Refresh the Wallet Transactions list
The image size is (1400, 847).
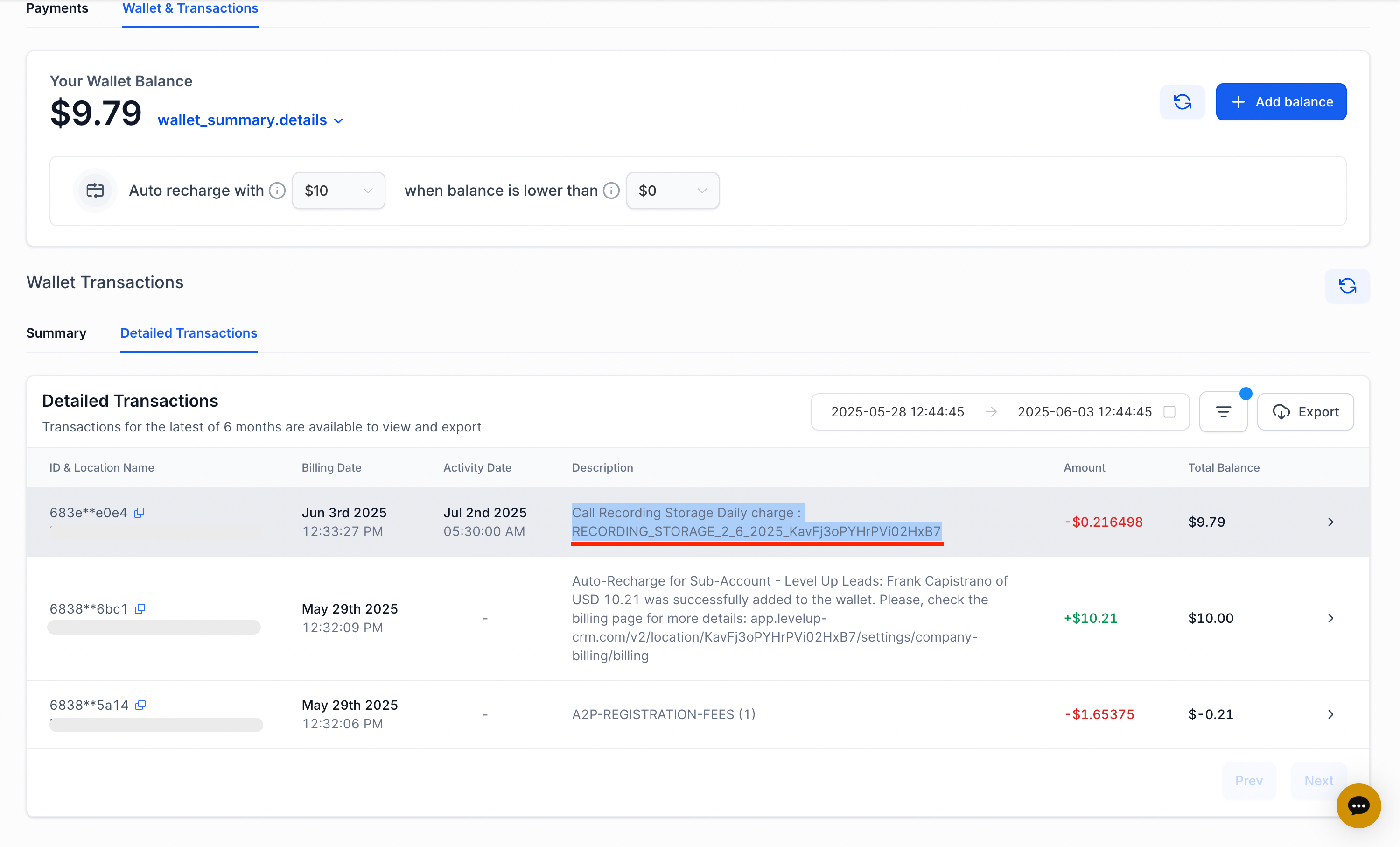click(x=1347, y=286)
